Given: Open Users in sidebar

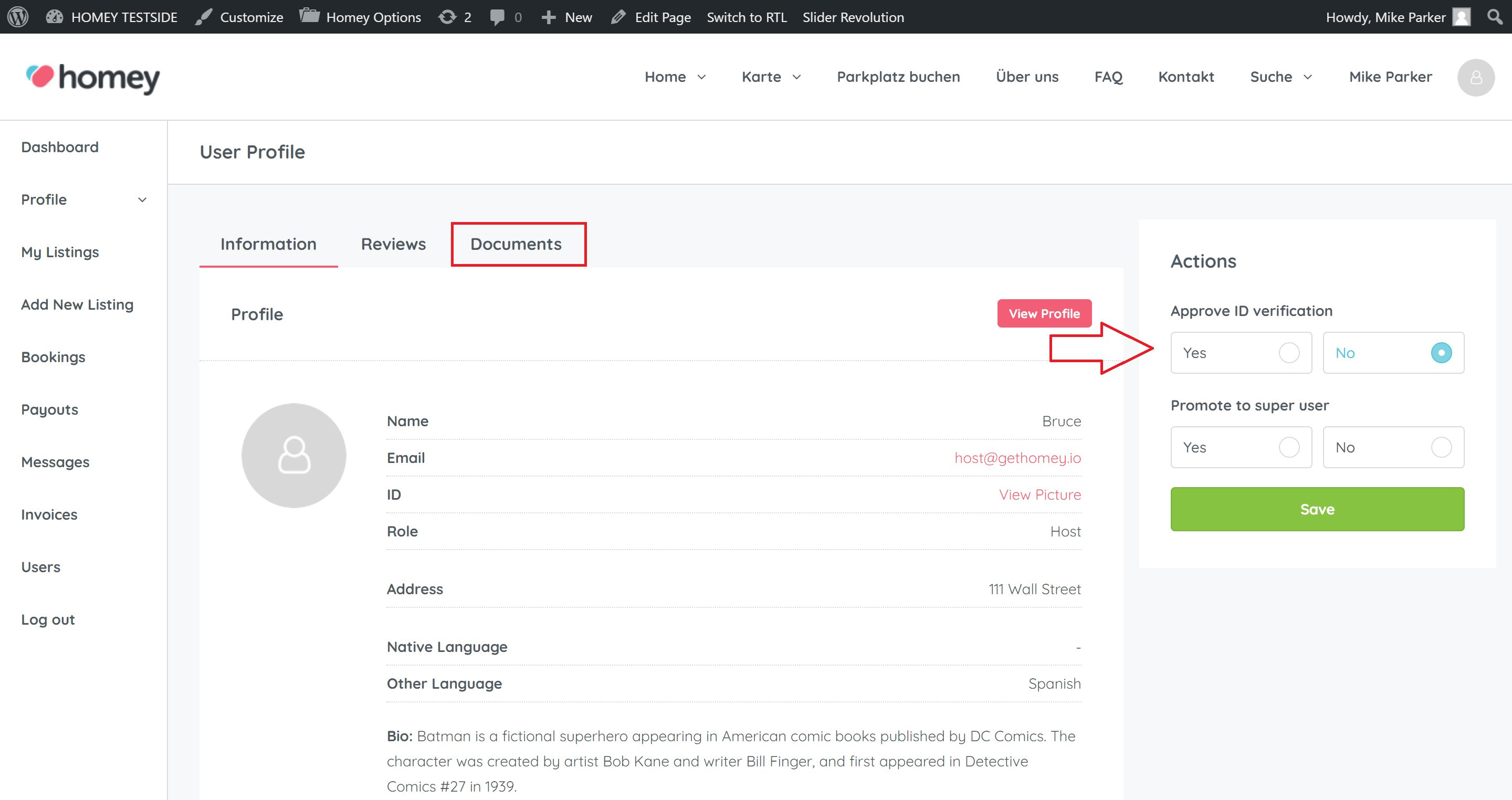Looking at the screenshot, I should 40,567.
